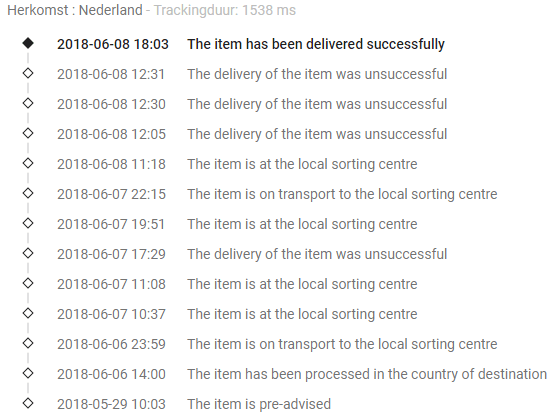Select 'The item is pre-advised' status text
557x416 pixels.
[259, 404]
